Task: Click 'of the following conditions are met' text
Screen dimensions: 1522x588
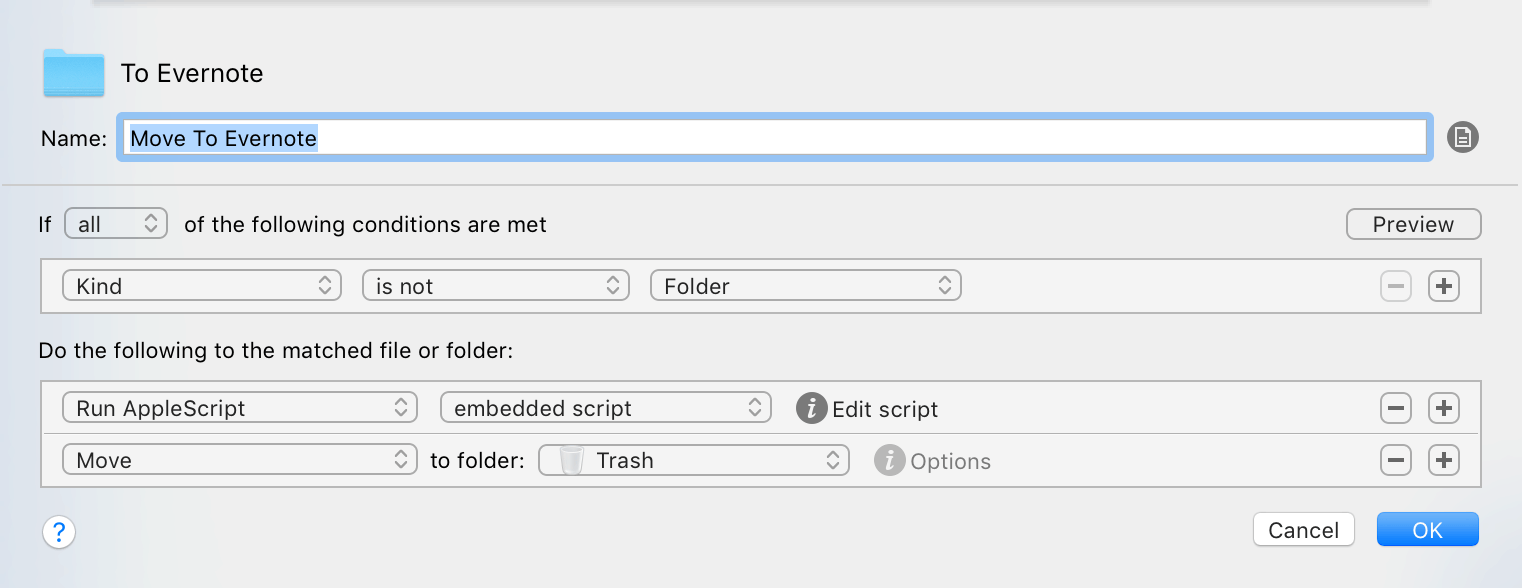Action: pyautogui.click(x=366, y=225)
